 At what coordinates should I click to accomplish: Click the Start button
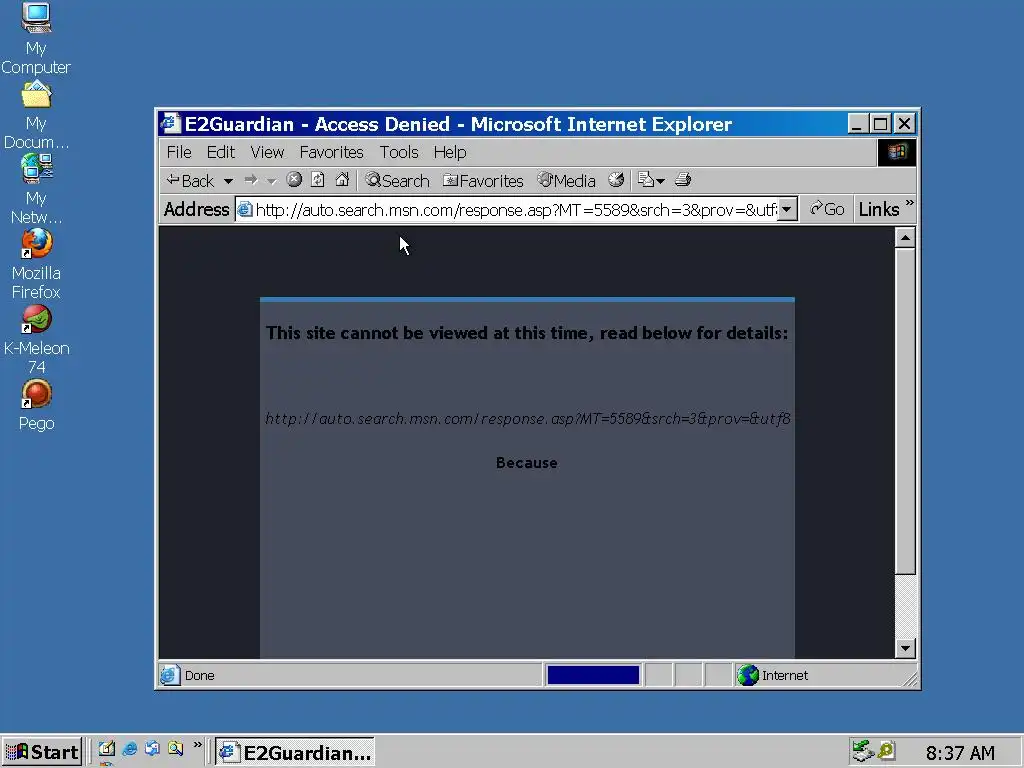pyautogui.click(x=42, y=752)
